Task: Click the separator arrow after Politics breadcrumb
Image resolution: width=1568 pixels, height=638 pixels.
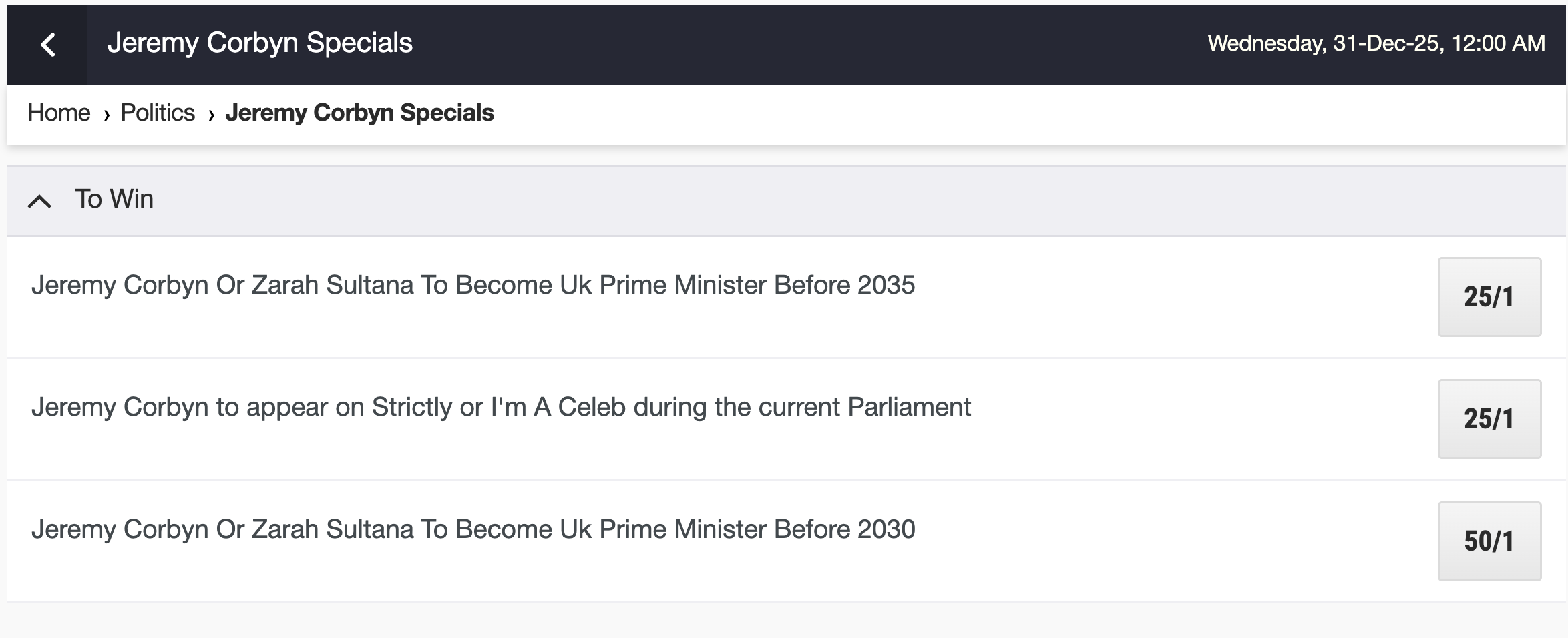Action: [211, 115]
